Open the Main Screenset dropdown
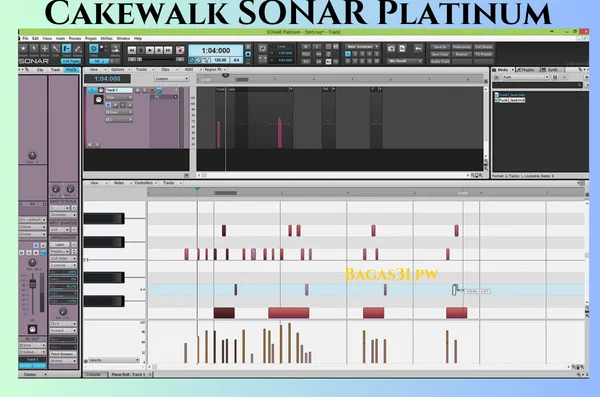 362,47
